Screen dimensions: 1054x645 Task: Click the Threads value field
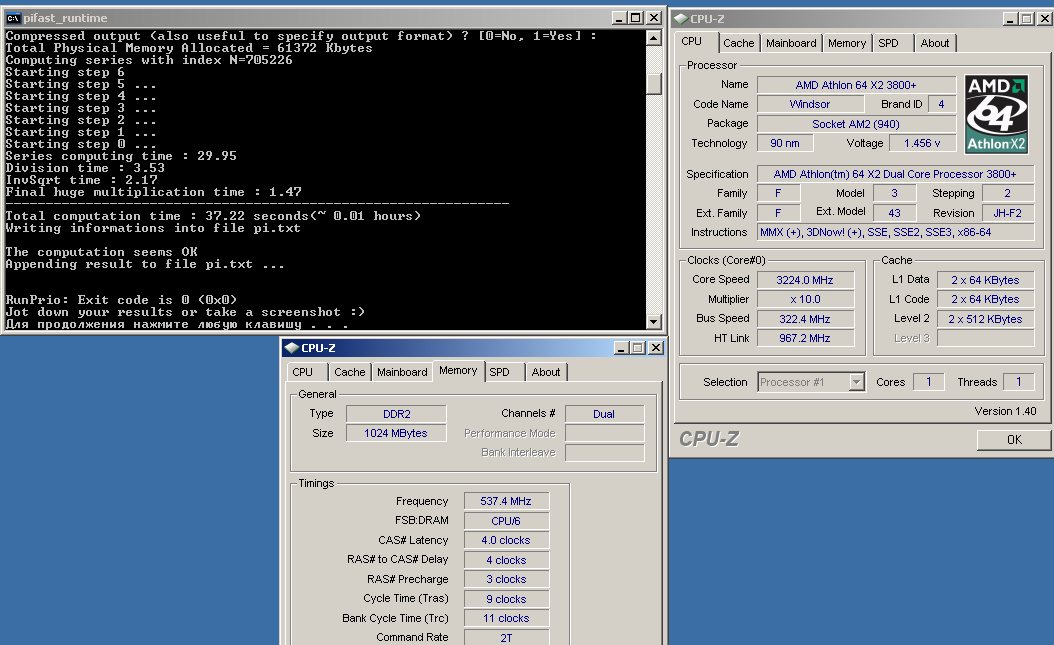click(1018, 382)
